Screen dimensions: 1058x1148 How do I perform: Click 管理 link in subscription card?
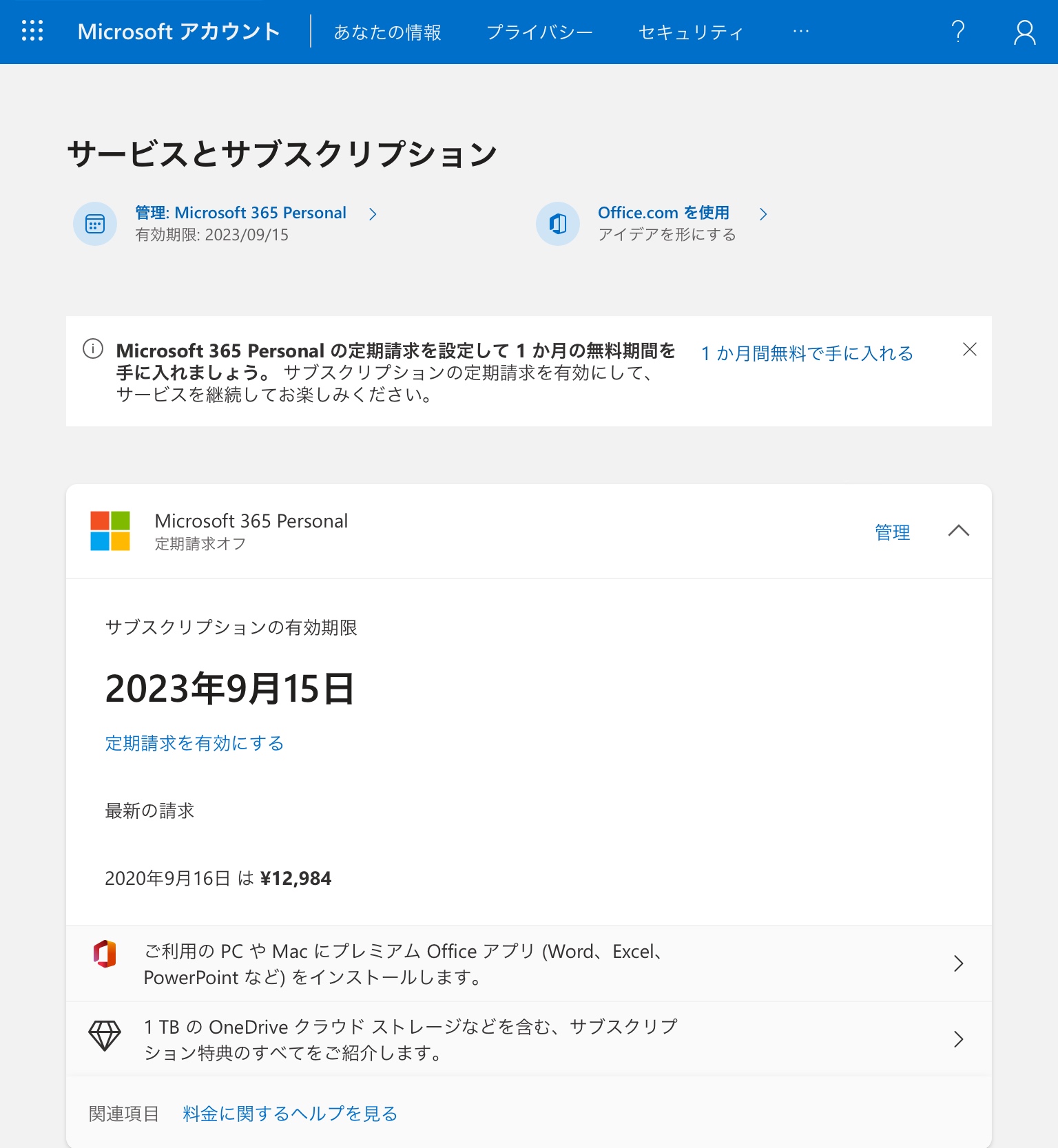[893, 532]
